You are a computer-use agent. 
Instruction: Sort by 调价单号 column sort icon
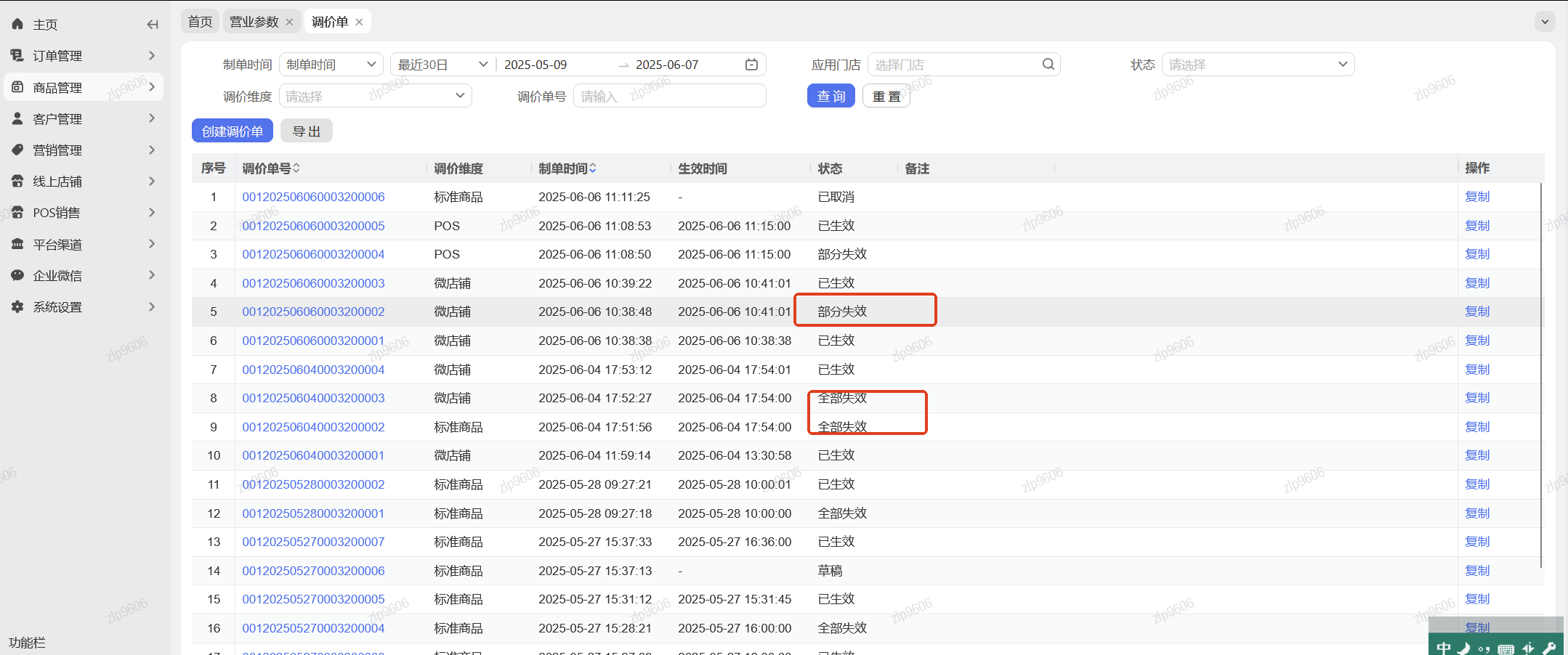[x=296, y=168]
